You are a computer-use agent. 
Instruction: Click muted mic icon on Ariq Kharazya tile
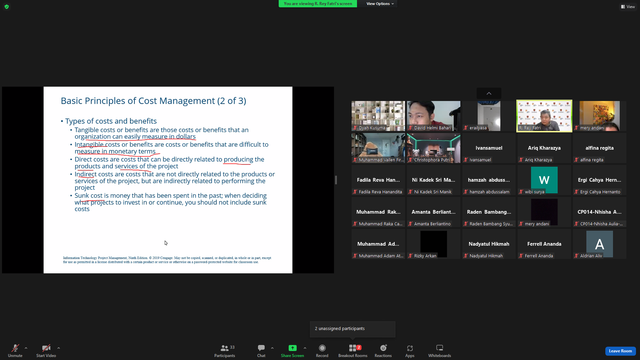point(521,160)
